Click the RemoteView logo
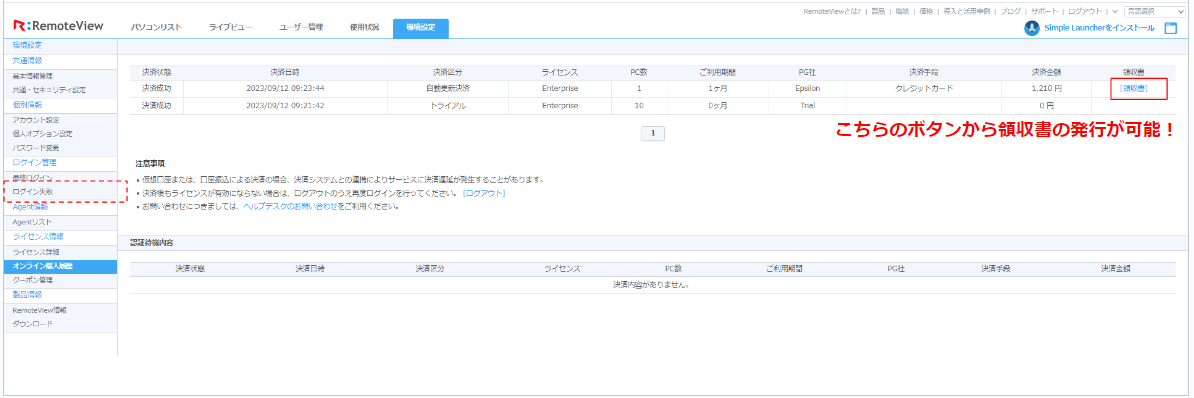The image size is (1194, 398). (x=59, y=27)
